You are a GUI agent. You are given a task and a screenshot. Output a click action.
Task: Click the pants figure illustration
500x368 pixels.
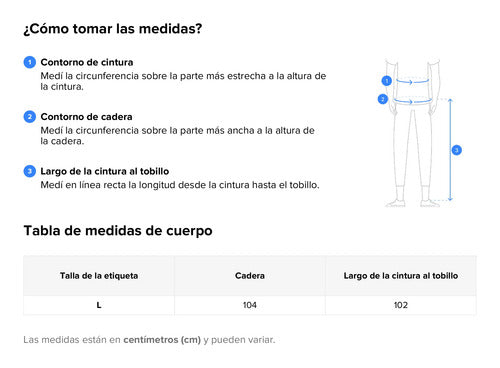pos(413,133)
